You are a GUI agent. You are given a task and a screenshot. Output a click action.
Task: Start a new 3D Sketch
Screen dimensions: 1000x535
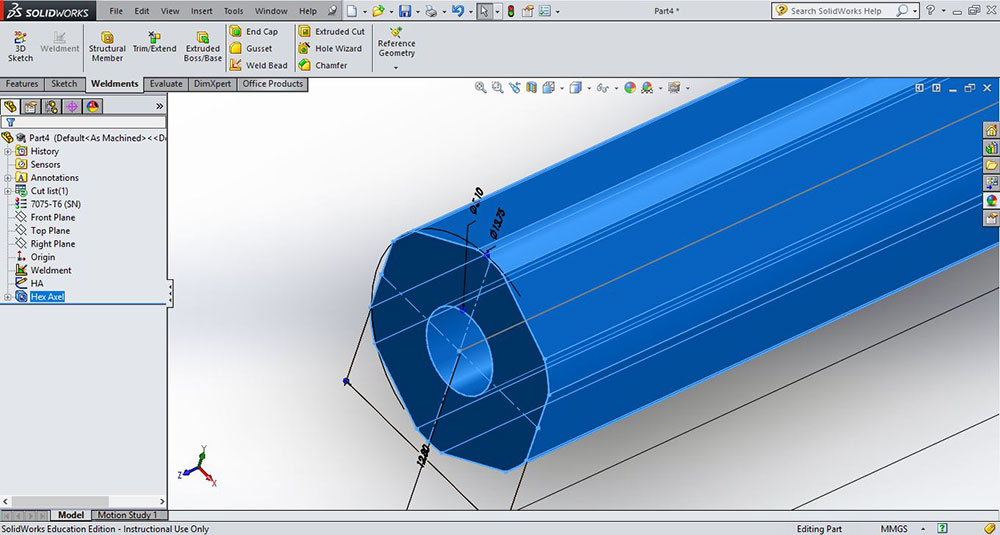20,46
